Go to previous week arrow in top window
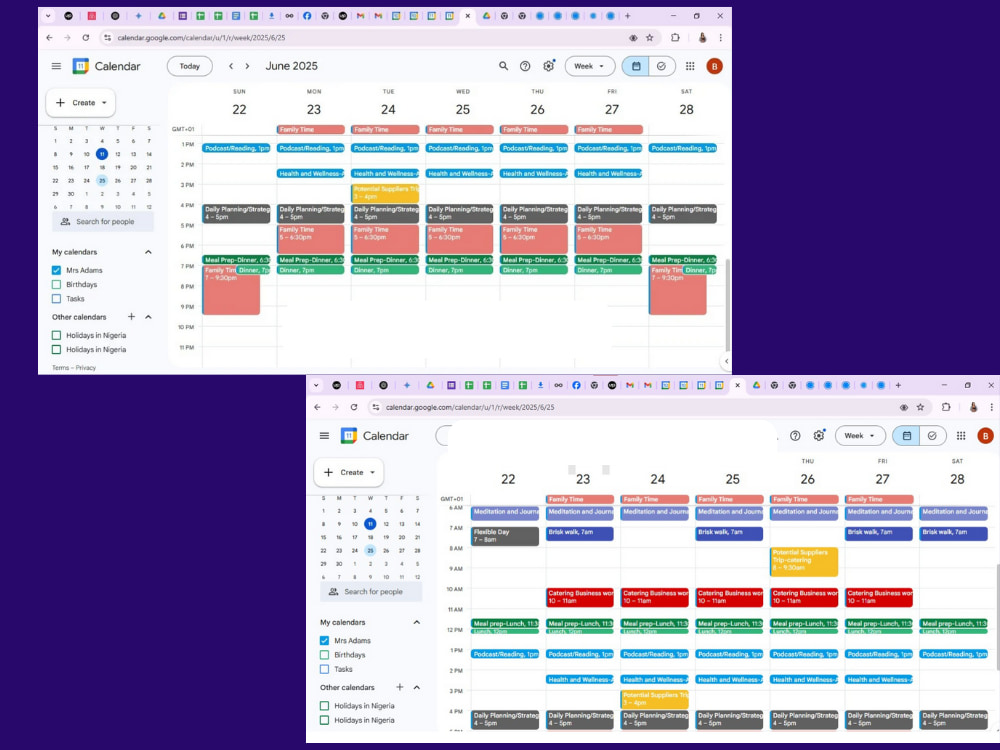Image resolution: width=1000 pixels, height=750 pixels. pos(231,66)
